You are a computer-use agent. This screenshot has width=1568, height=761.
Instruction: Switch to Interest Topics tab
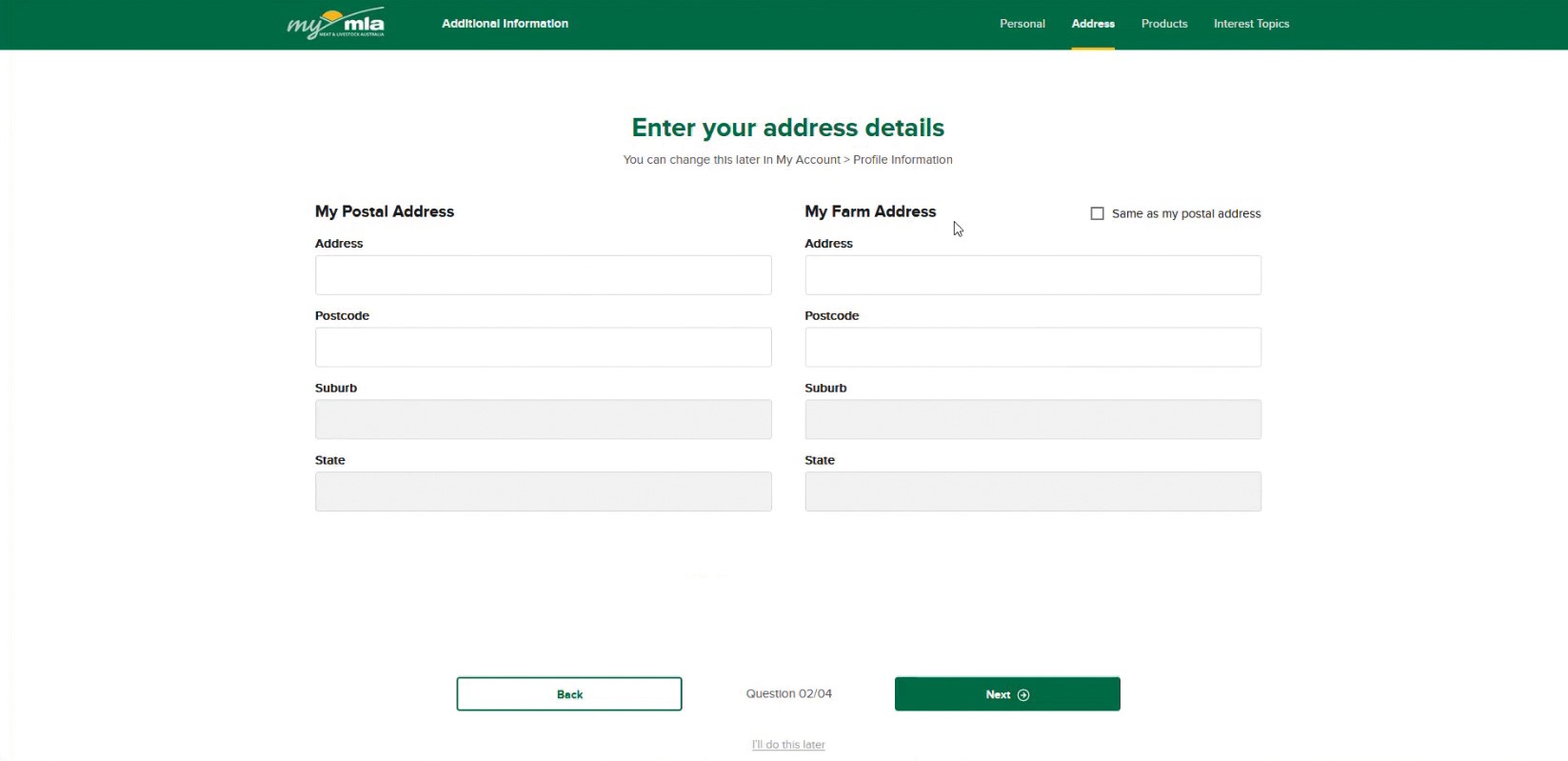click(1250, 24)
